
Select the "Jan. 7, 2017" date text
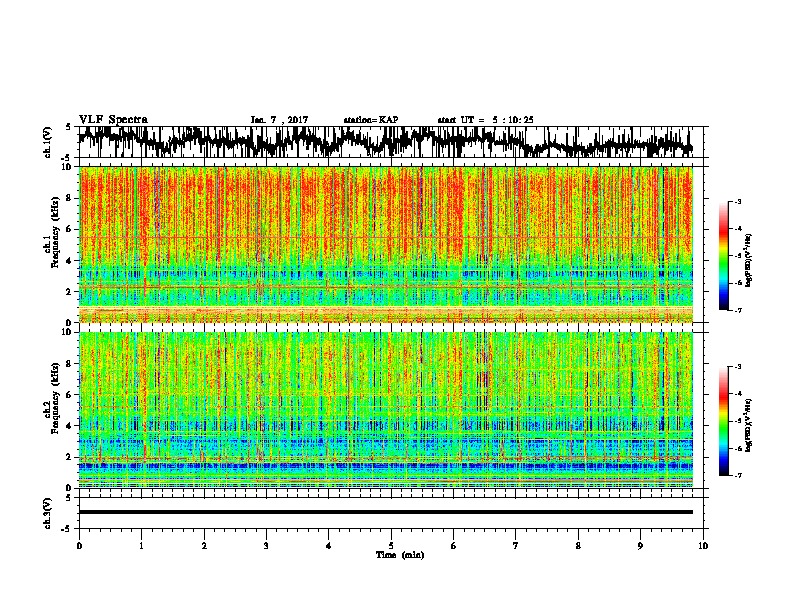coord(279,120)
